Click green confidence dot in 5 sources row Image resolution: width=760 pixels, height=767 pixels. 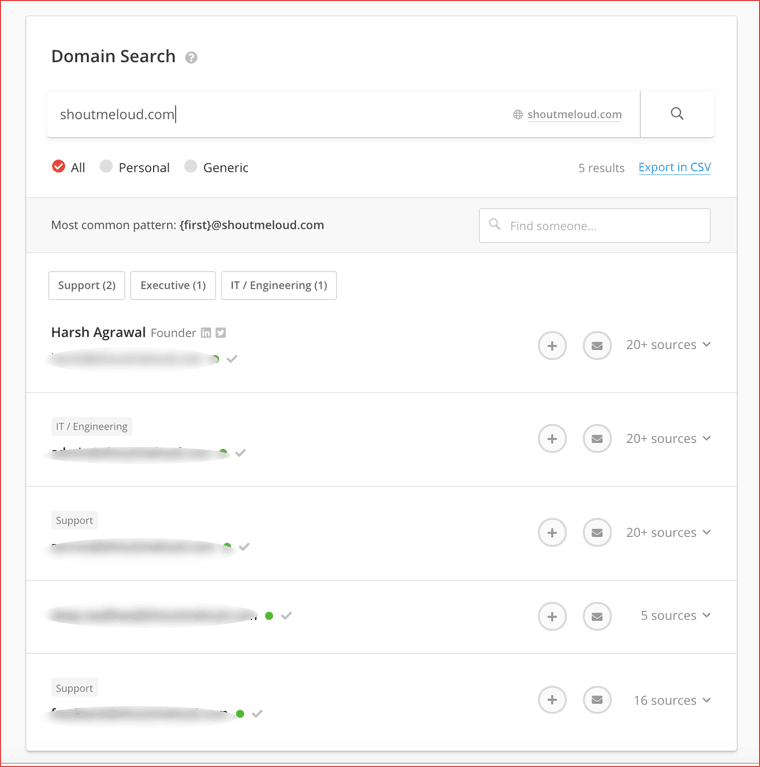click(x=269, y=616)
